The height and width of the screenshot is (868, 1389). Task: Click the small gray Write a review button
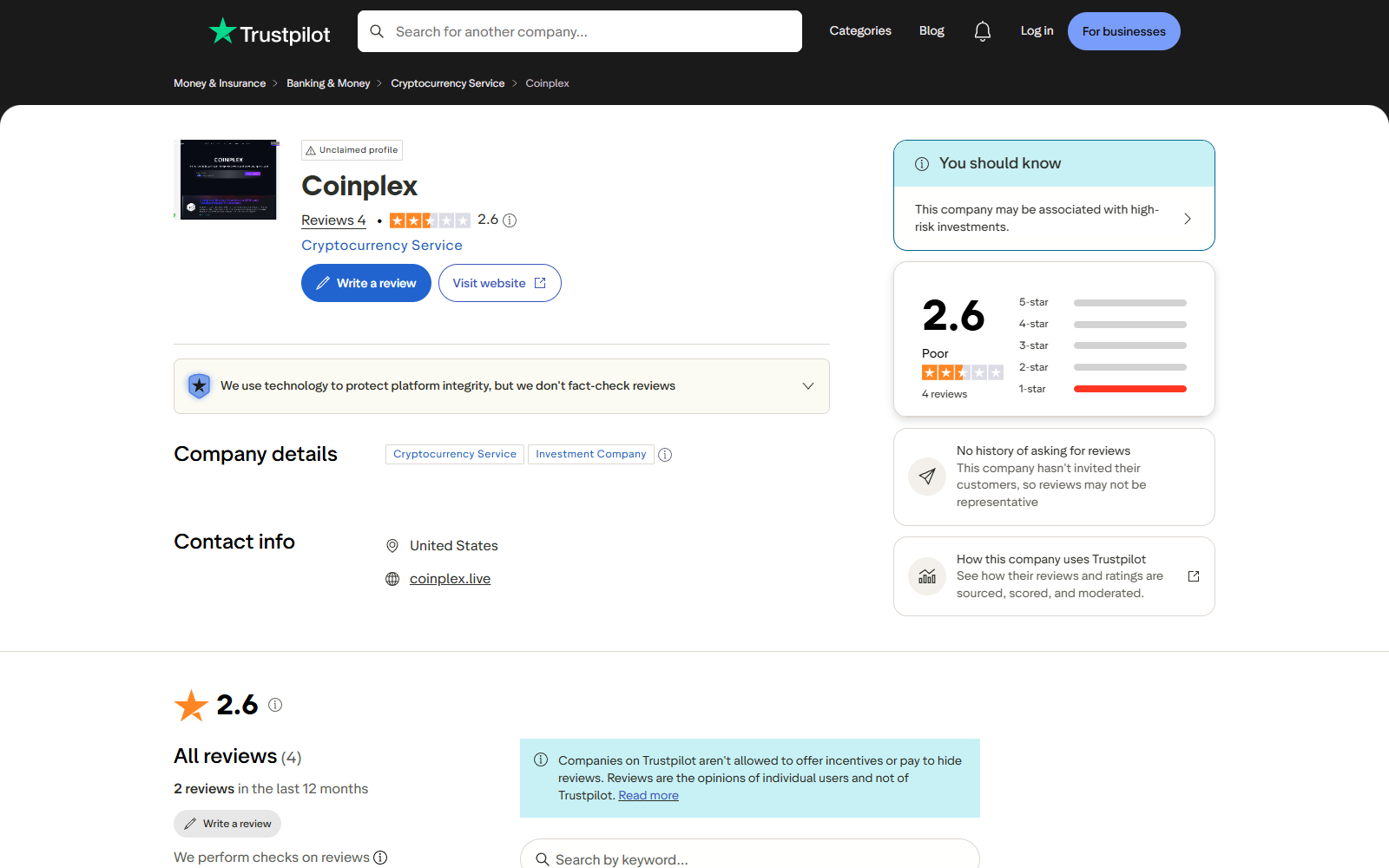pos(227,824)
